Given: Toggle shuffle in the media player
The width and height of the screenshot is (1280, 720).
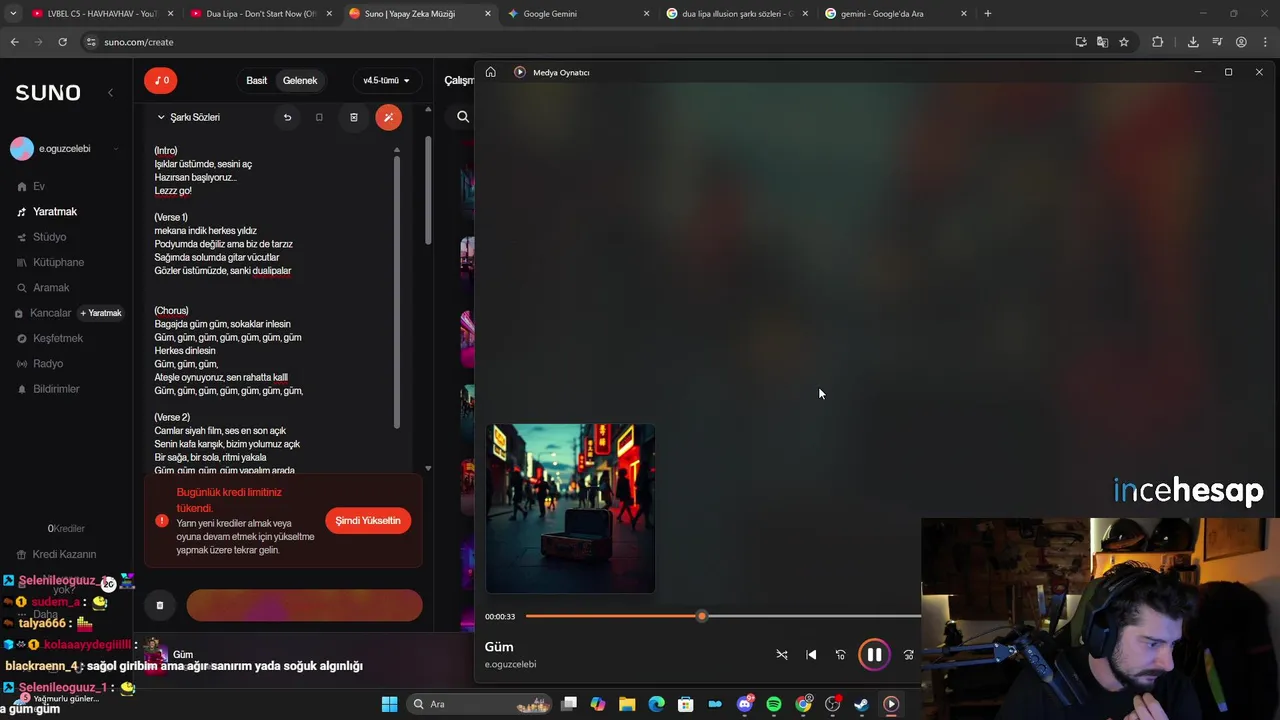Looking at the screenshot, I should (782, 655).
